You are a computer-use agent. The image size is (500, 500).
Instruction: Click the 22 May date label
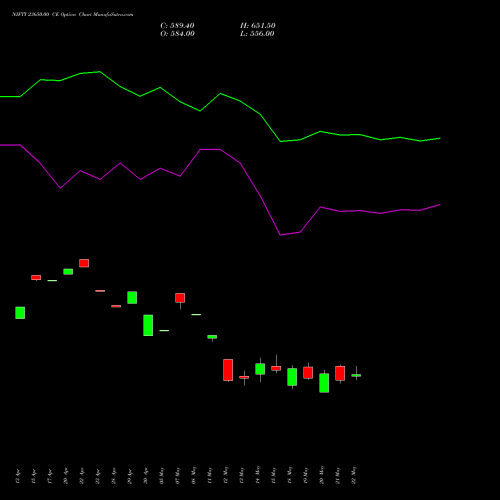point(354,475)
